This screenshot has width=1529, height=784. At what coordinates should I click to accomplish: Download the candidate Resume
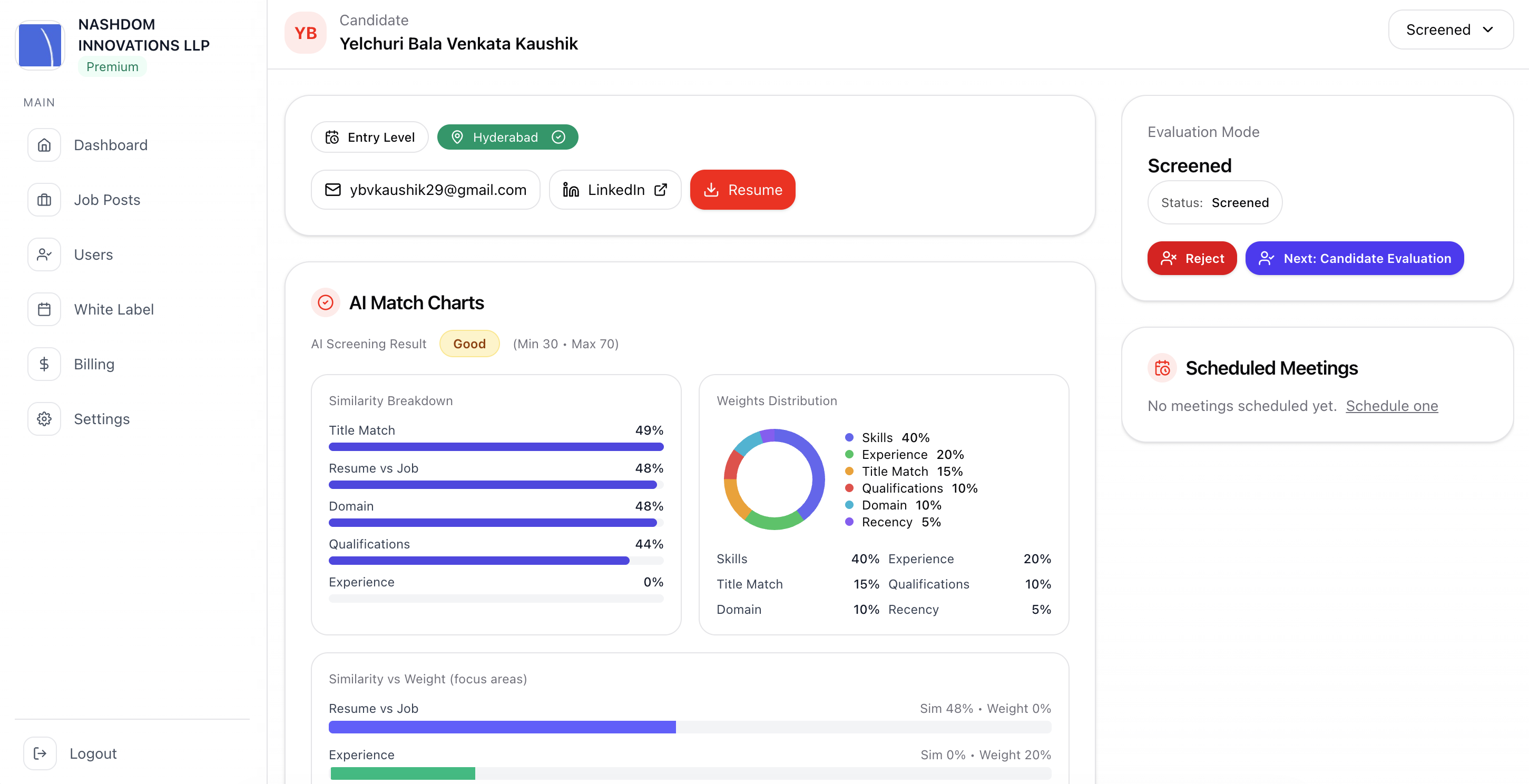coord(742,190)
